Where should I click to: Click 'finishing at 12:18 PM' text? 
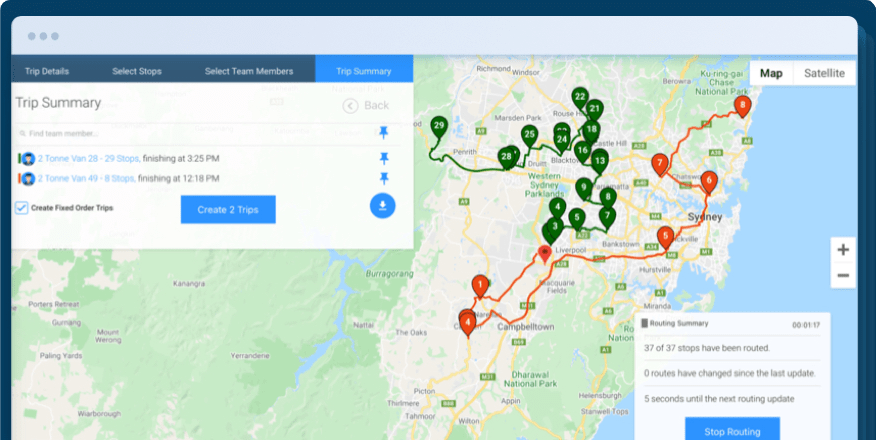click(179, 179)
